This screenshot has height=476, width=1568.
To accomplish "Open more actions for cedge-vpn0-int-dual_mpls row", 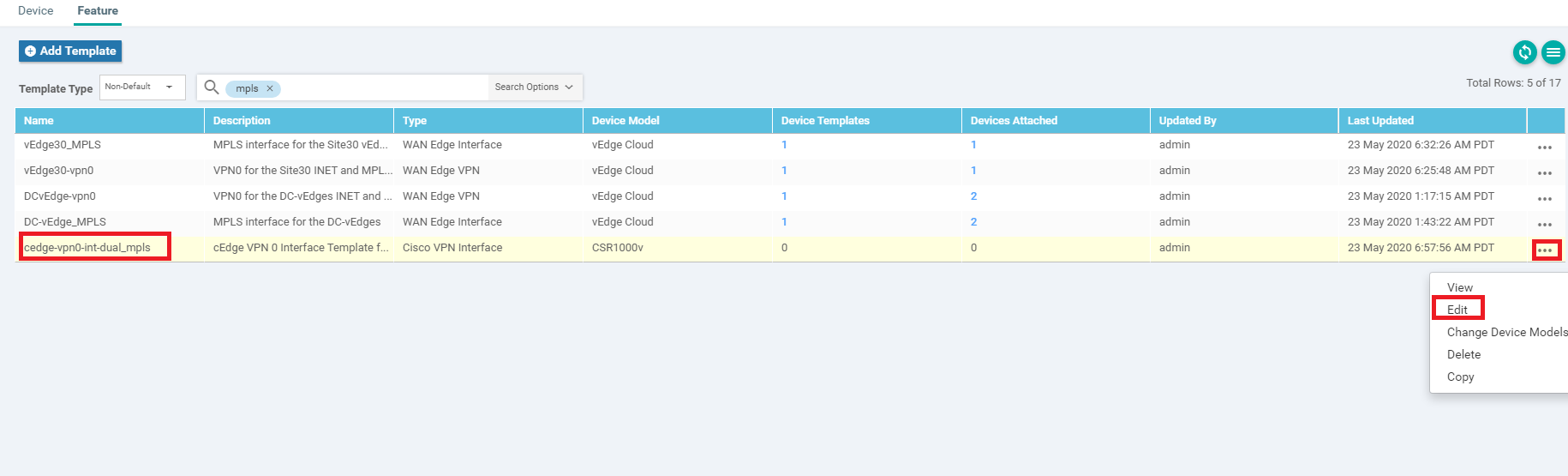I will (1546, 250).
